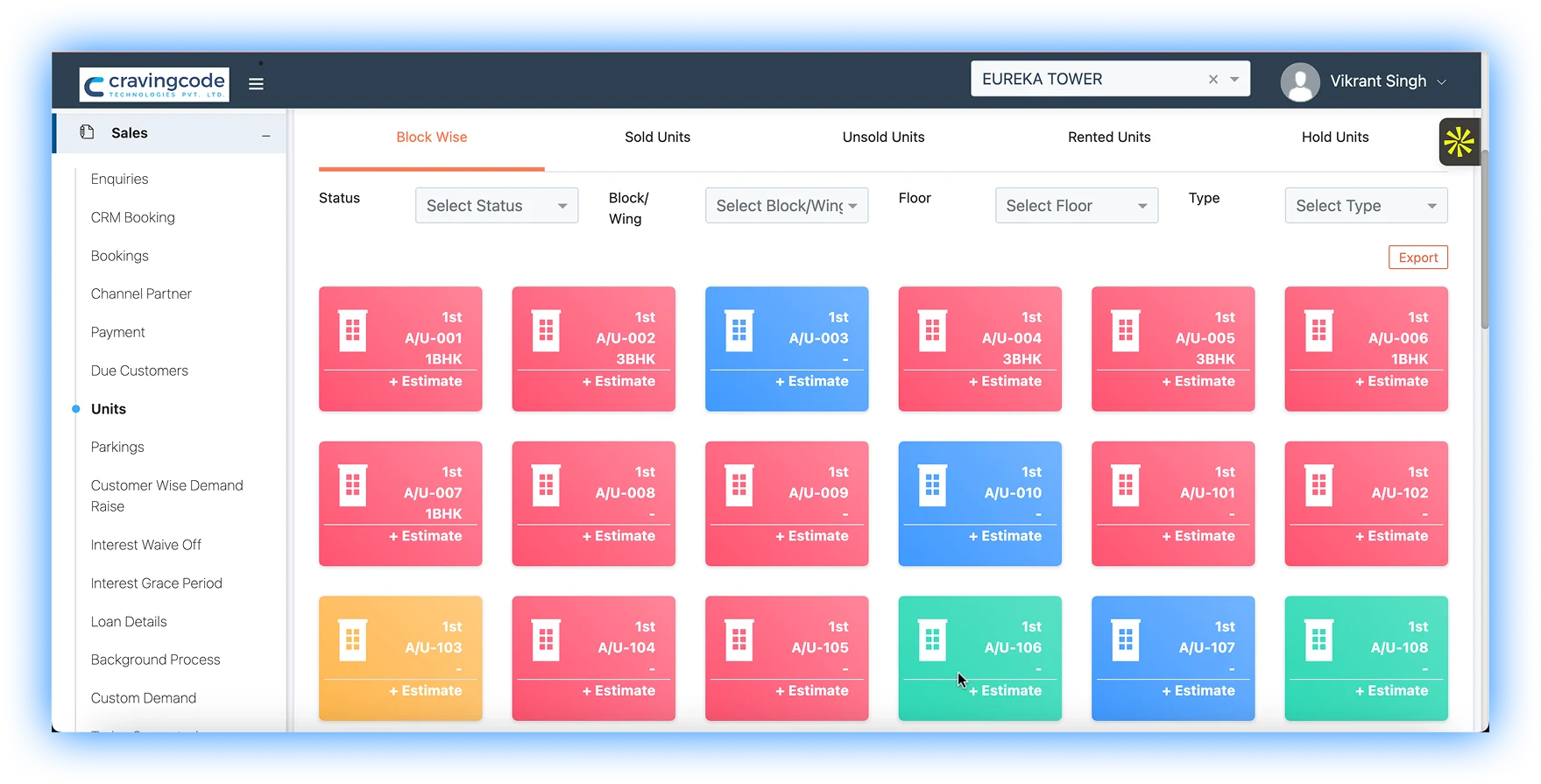Viewport: 1541px width, 784px height.
Task: Click building icon on unit A/U-003
Action: coord(739,330)
